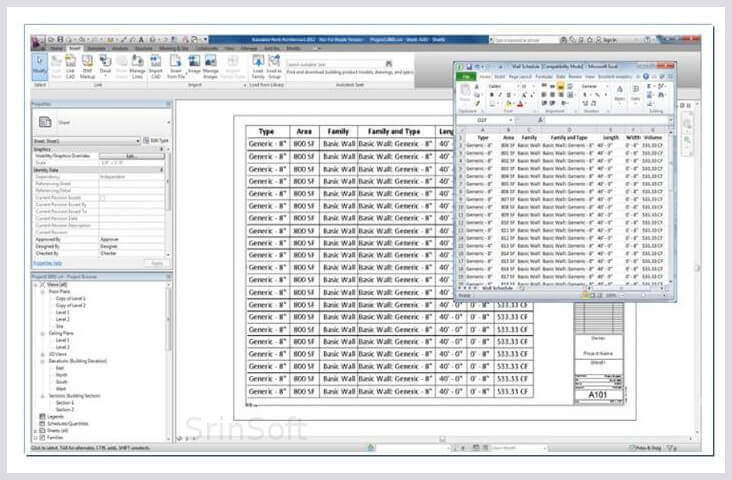Select the Site floor plan view
Image resolution: width=732 pixels, height=480 pixels.
(59, 326)
